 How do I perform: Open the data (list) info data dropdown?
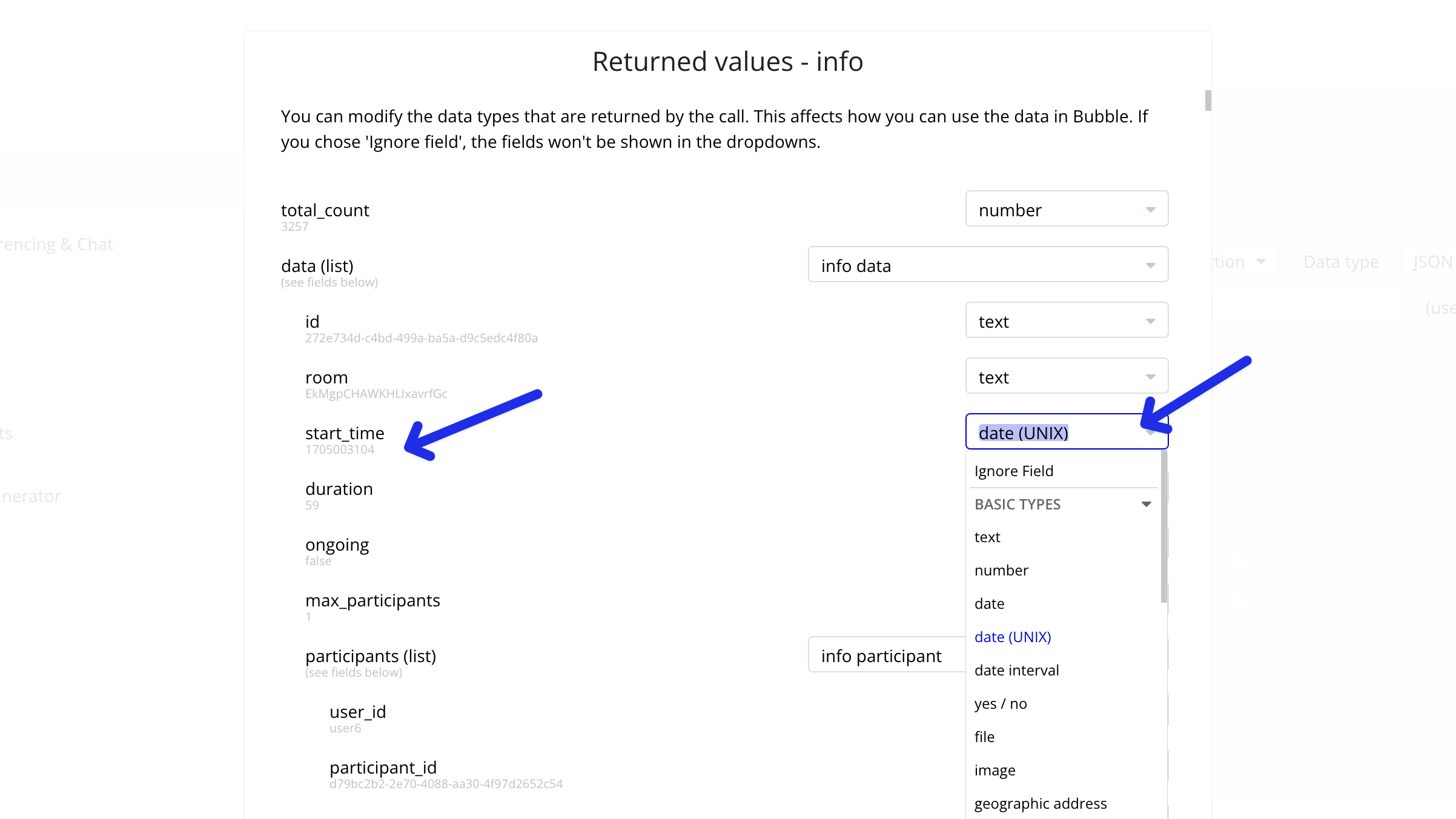click(x=987, y=265)
